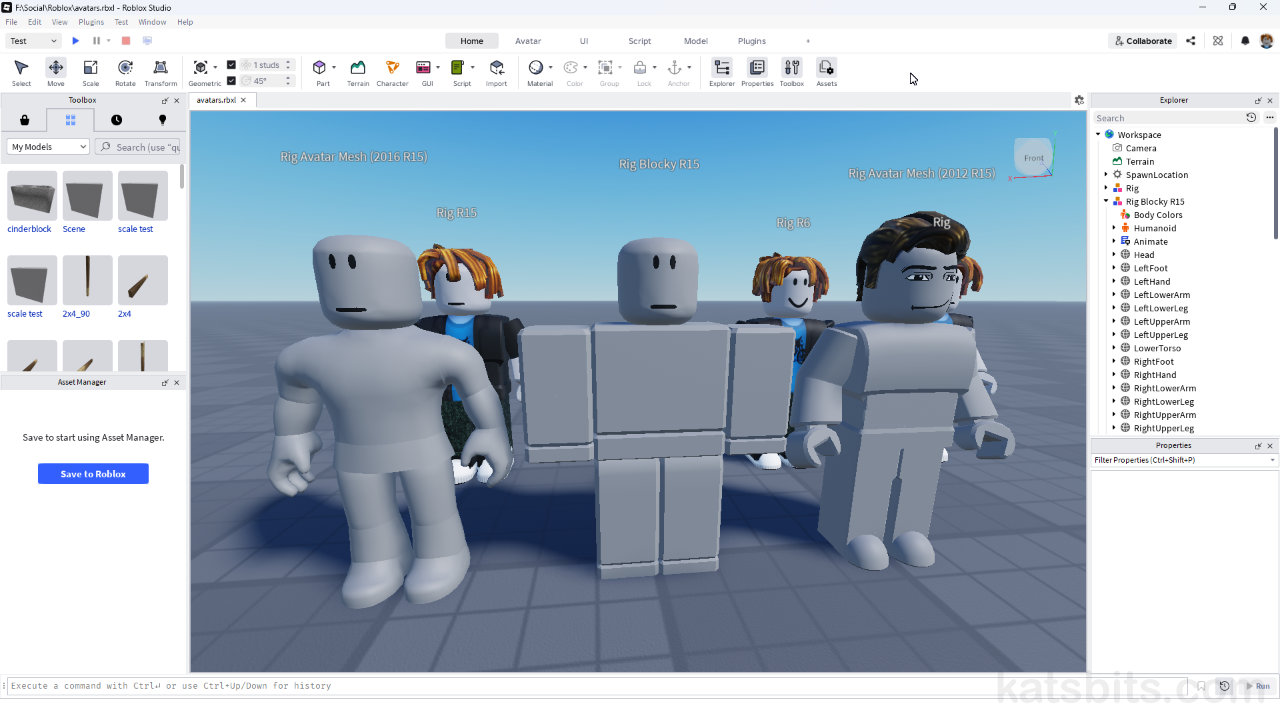The width and height of the screenshot is (1280, 720).
Task: Open the Terrain editor
Action: tap(358, 72)
